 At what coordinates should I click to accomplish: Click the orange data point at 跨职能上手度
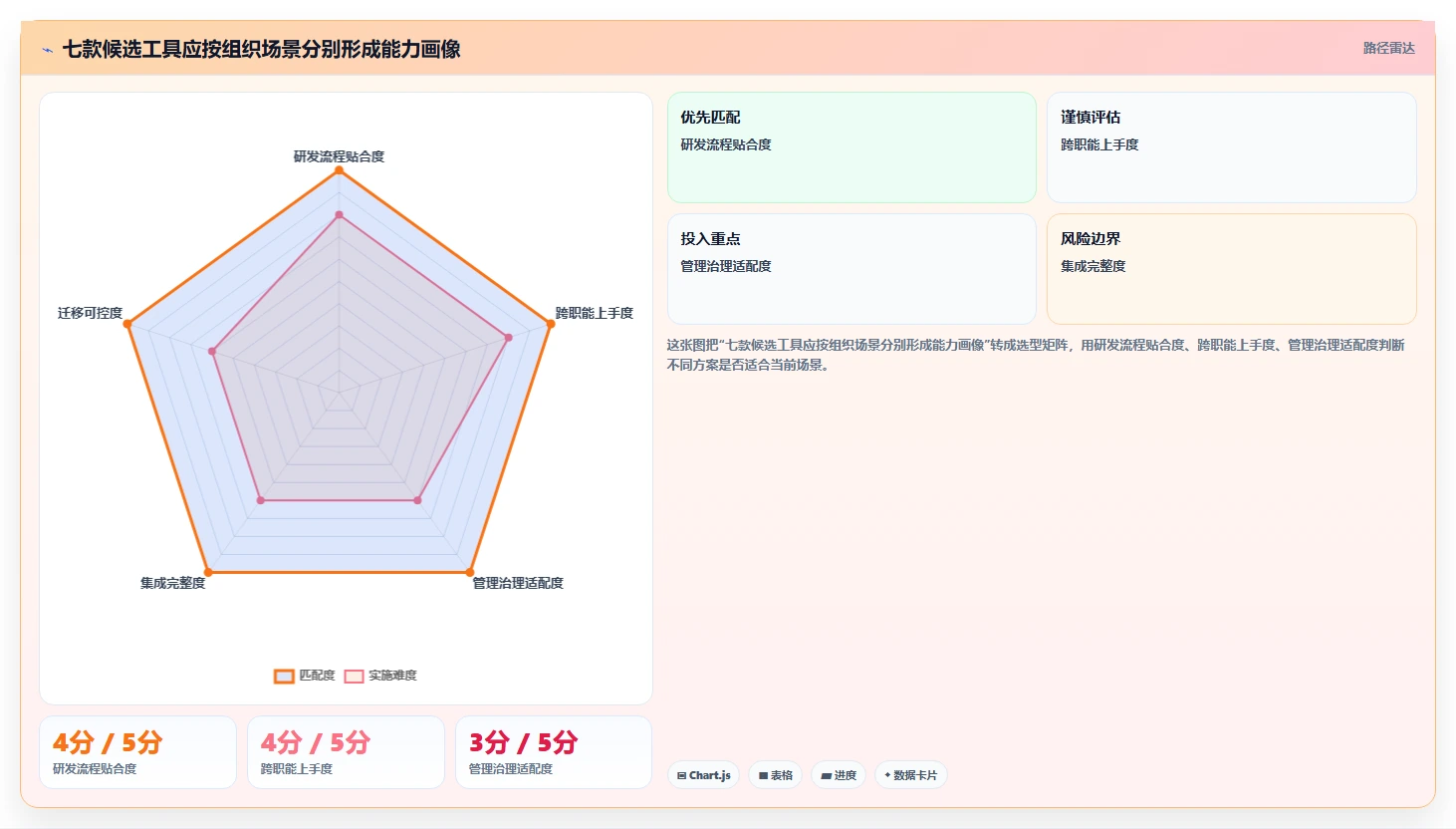point(550,324)
